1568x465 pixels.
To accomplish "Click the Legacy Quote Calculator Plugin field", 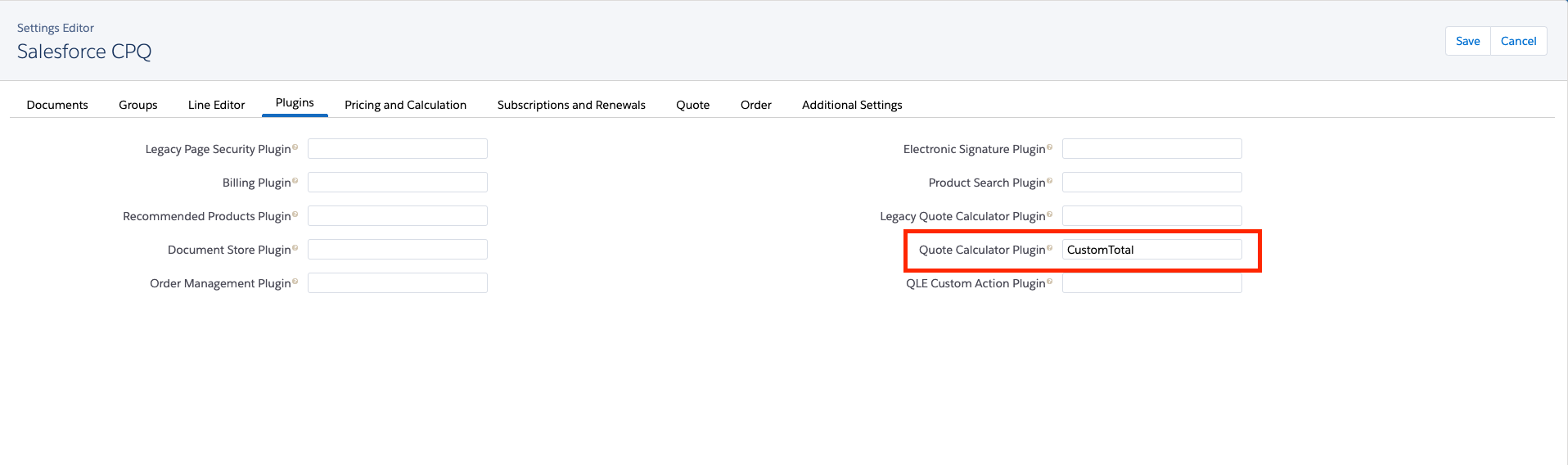I will click(x=1152, y=216).
